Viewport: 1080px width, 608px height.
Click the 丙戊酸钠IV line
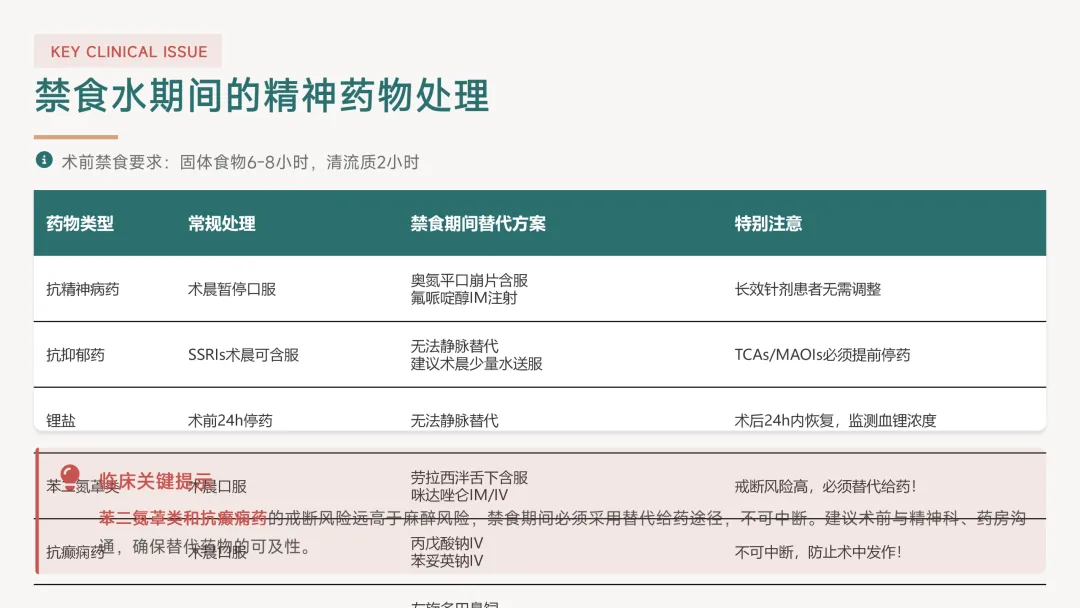[x=447, y=543]
